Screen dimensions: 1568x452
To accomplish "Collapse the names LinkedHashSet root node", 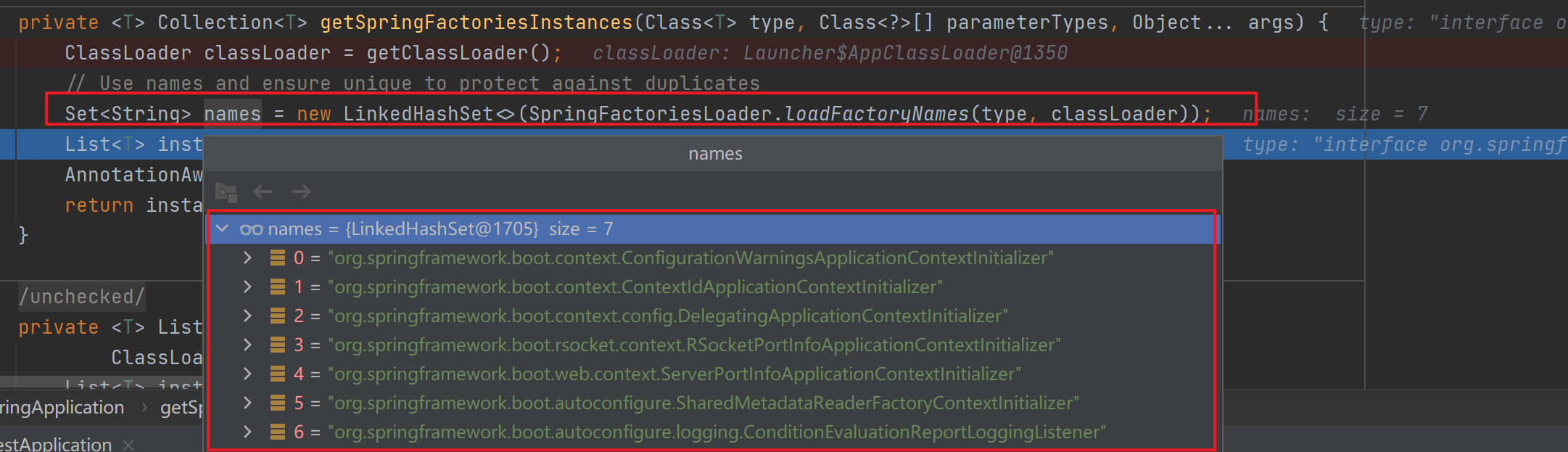I will point(223,229).
